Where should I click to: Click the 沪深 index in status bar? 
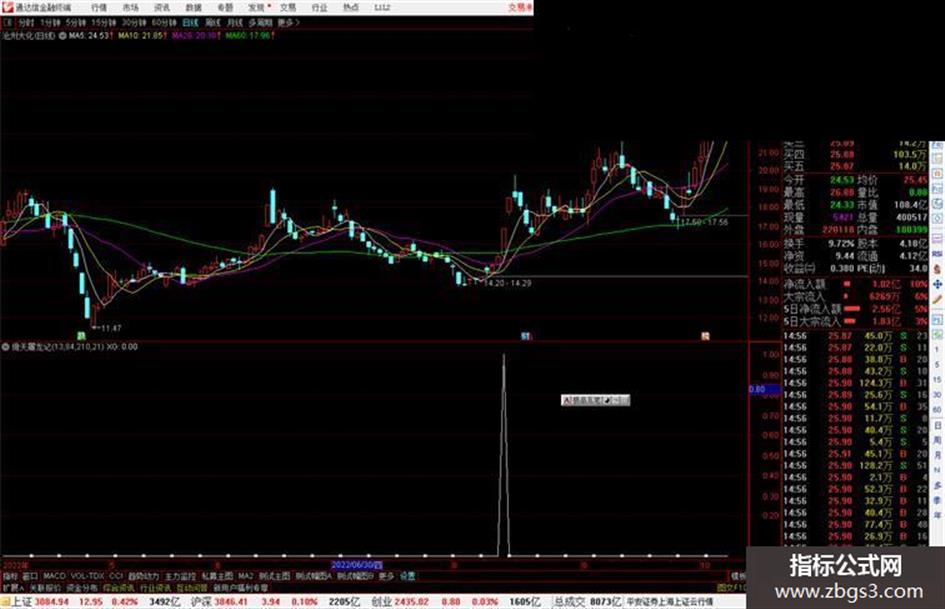click(201, 602)
